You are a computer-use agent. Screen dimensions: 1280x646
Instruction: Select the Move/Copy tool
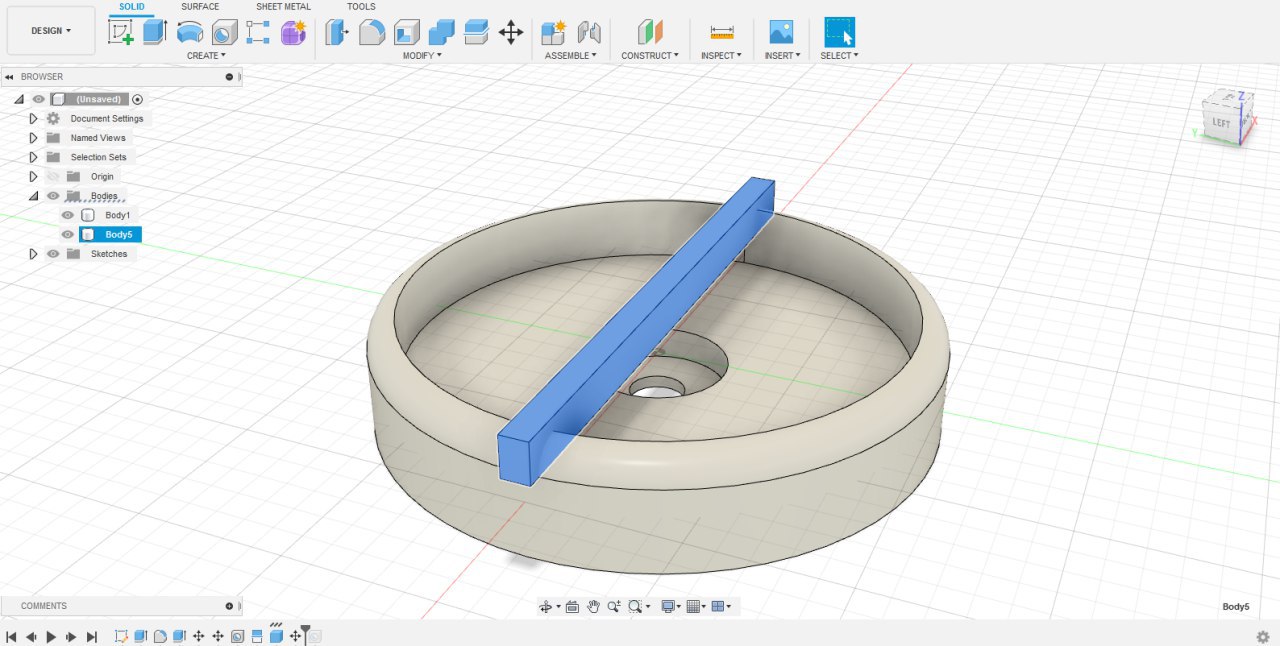click(x=511, y=32)
